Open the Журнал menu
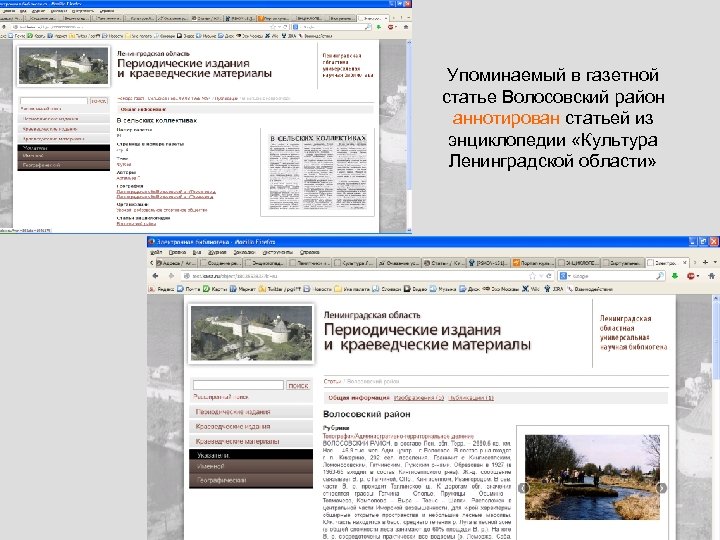This screenshot has height=540, width=720. [x=217, y=252]
